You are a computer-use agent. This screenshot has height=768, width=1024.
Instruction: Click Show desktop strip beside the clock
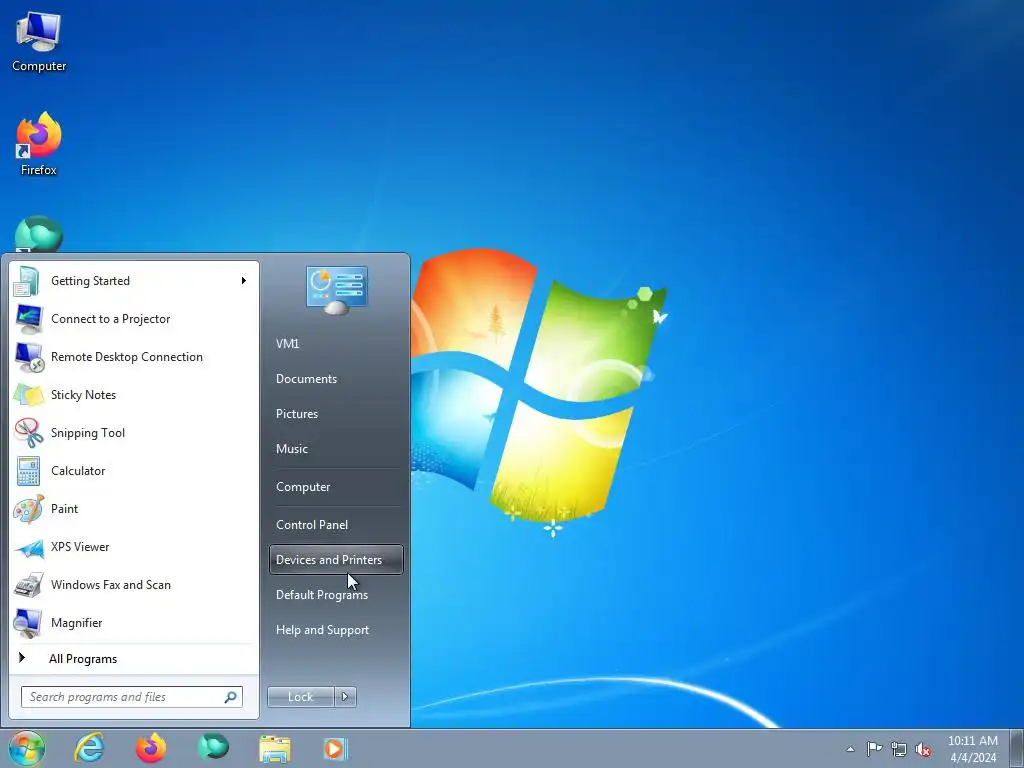1016,748
